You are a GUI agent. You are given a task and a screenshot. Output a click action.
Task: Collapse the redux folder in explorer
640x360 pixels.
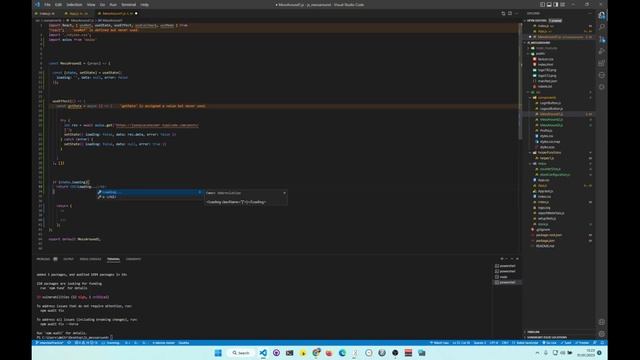point(542,164)
